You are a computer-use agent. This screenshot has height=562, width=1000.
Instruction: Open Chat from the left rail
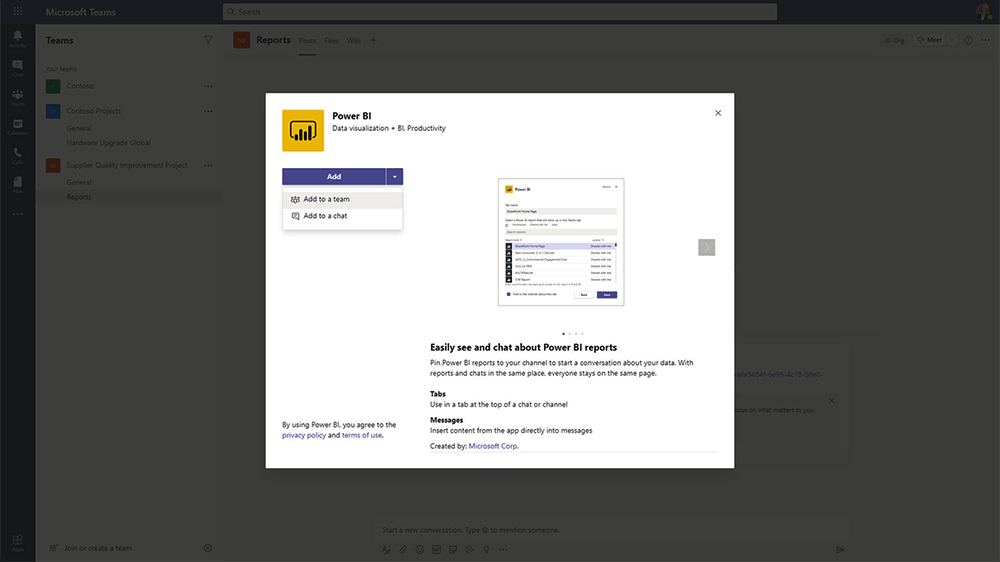pos(17,67)
